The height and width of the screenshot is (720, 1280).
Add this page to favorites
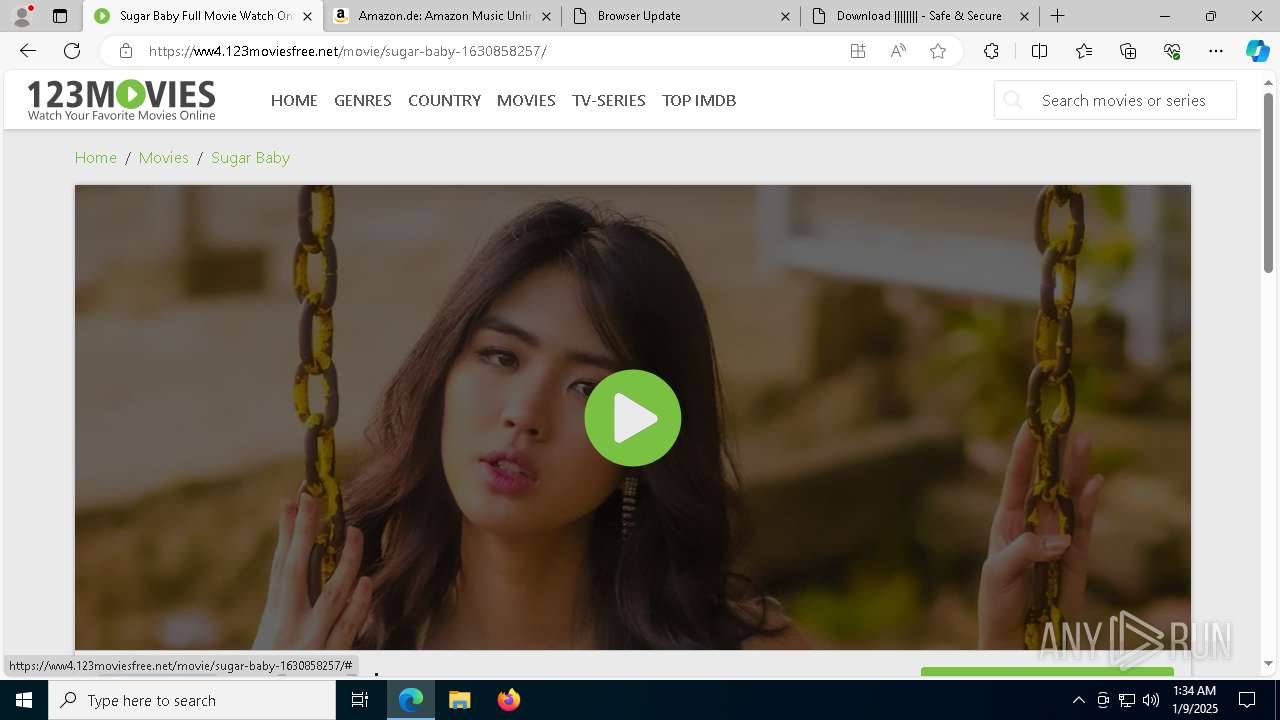[x=938, y=51]
